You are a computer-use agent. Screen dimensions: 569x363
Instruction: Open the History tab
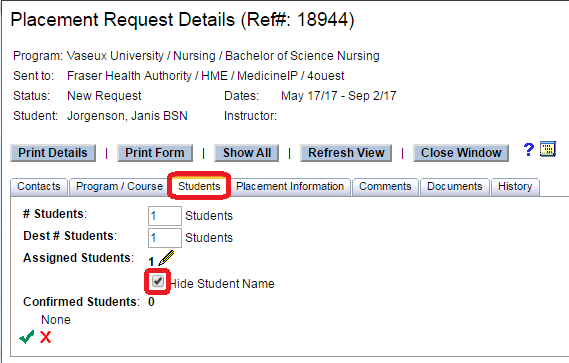coord(515,187)
